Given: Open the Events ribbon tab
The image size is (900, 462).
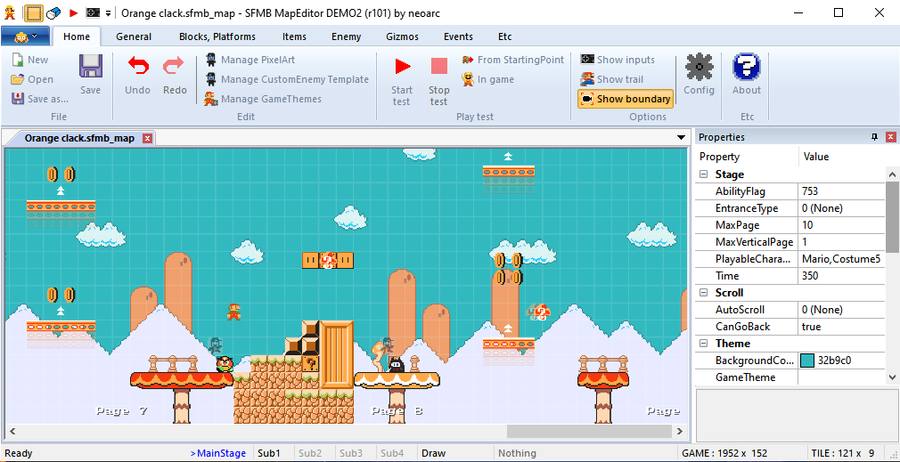Looking at the screenshot, I should point(459,37).
